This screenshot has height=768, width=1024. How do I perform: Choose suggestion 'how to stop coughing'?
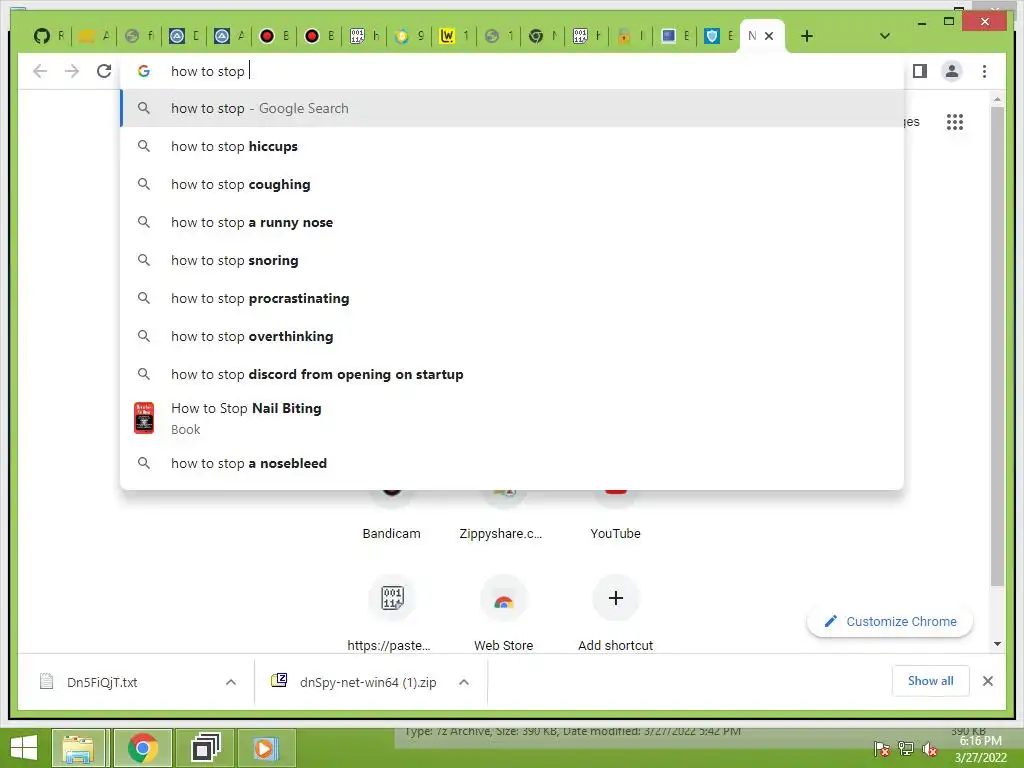click(513, 184)
